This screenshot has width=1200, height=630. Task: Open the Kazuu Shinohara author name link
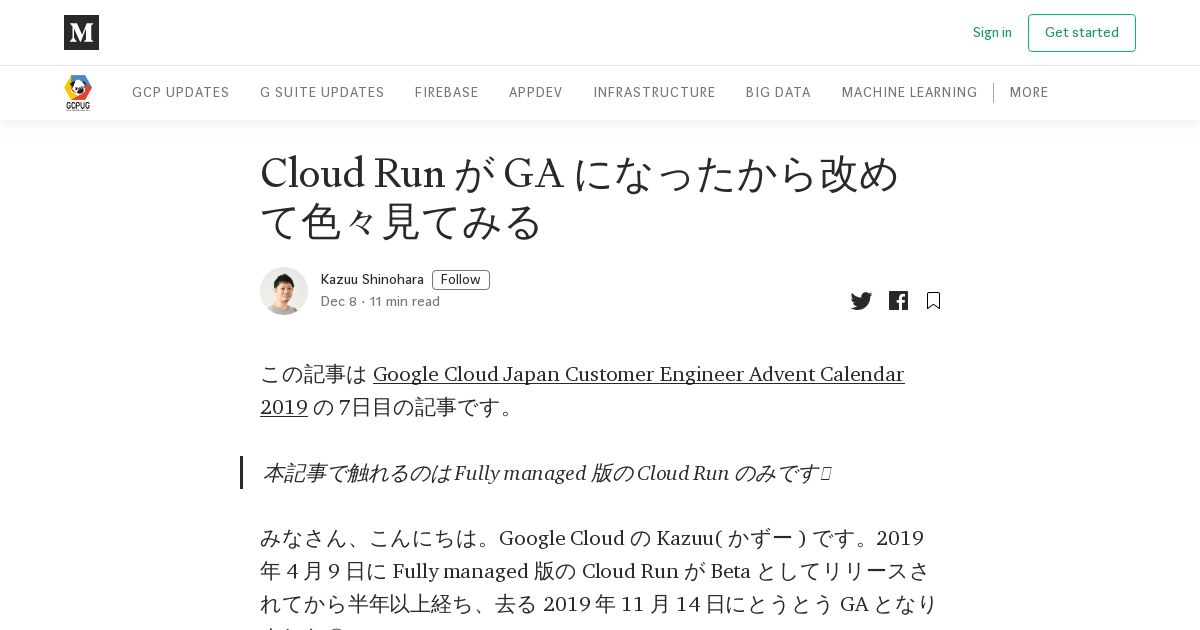(372, 280)
